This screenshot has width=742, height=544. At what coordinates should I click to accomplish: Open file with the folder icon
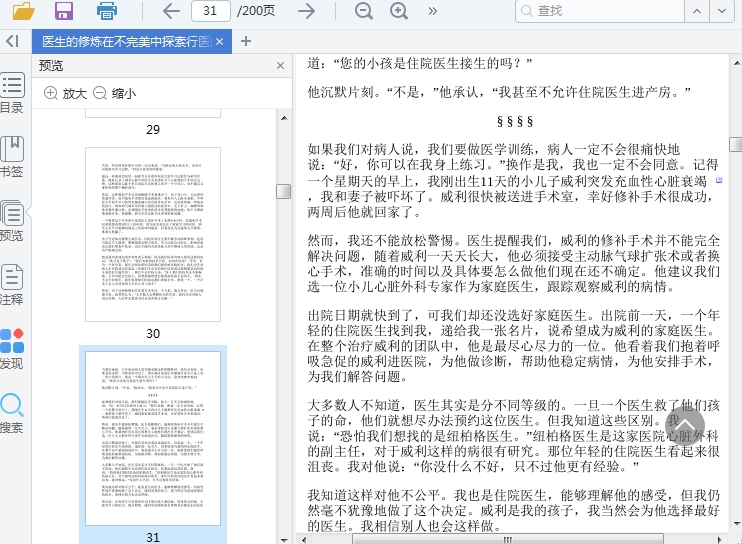coord(24,10)
